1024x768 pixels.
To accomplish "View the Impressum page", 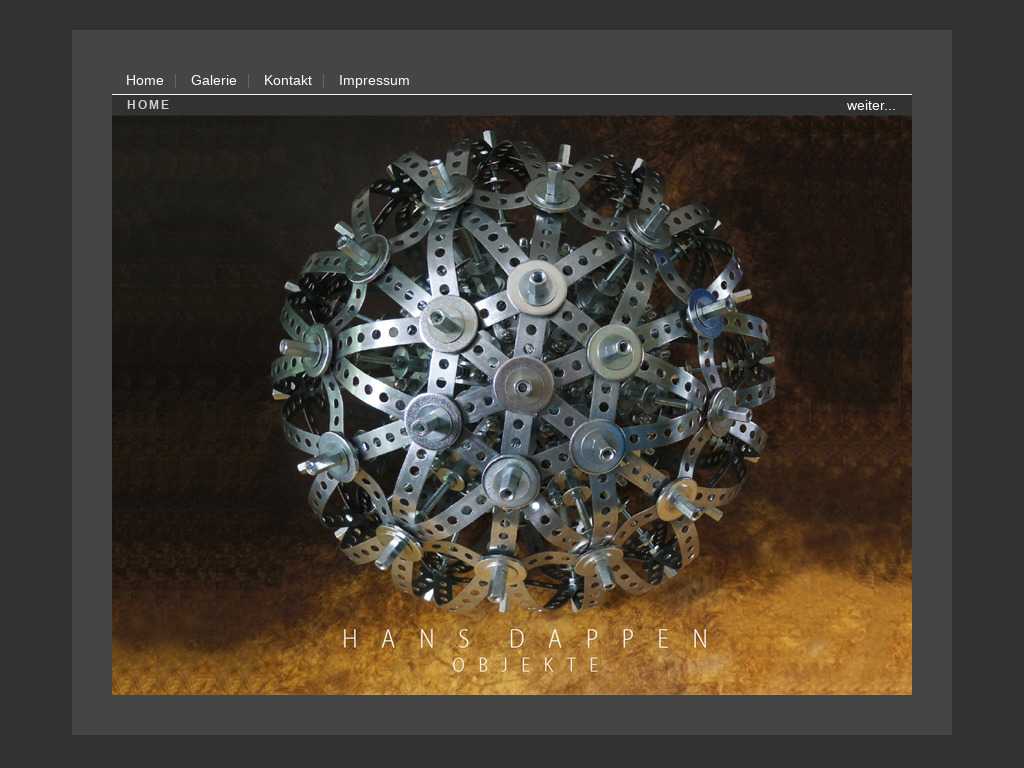I will pos(374,80).
